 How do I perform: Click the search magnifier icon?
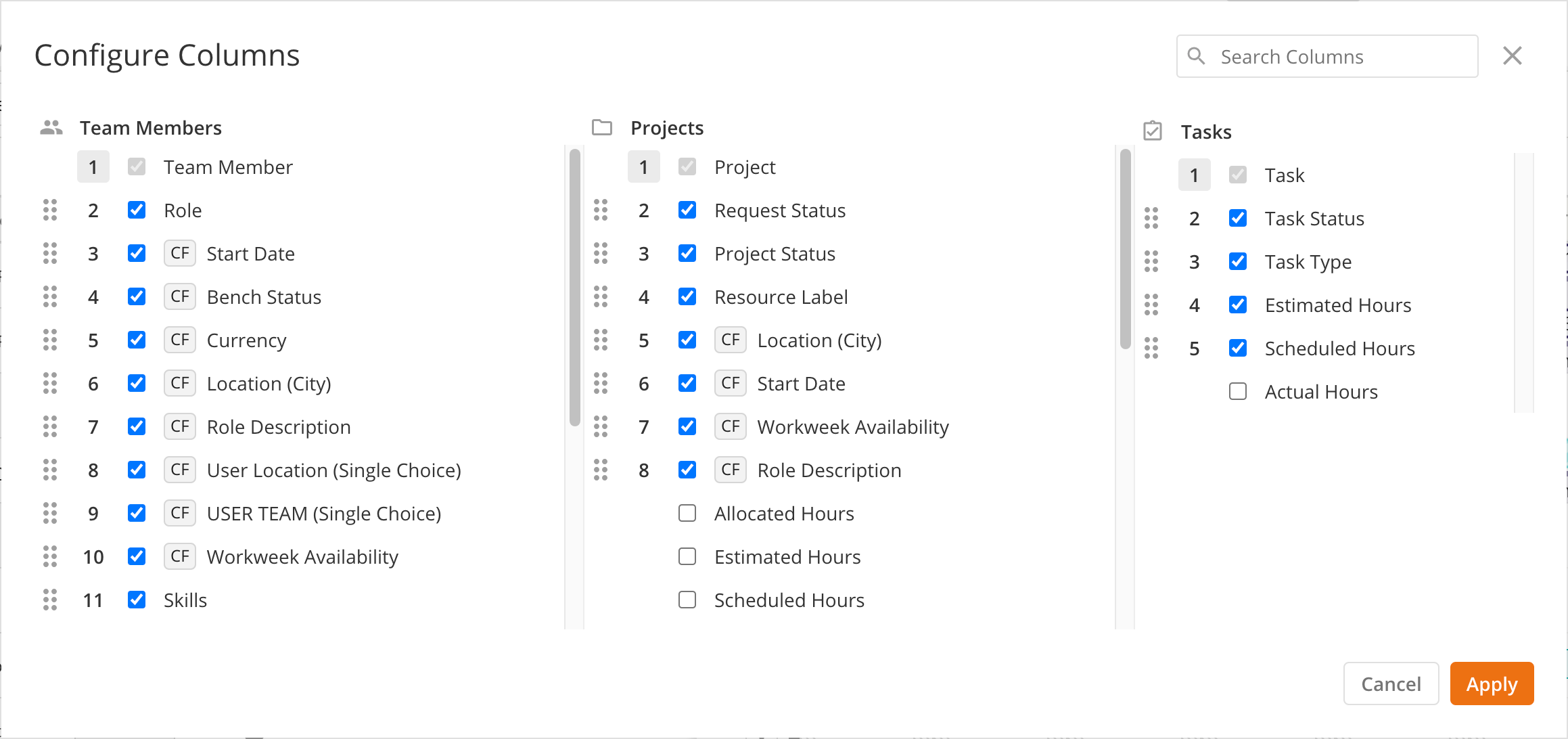coord(1197,56)
